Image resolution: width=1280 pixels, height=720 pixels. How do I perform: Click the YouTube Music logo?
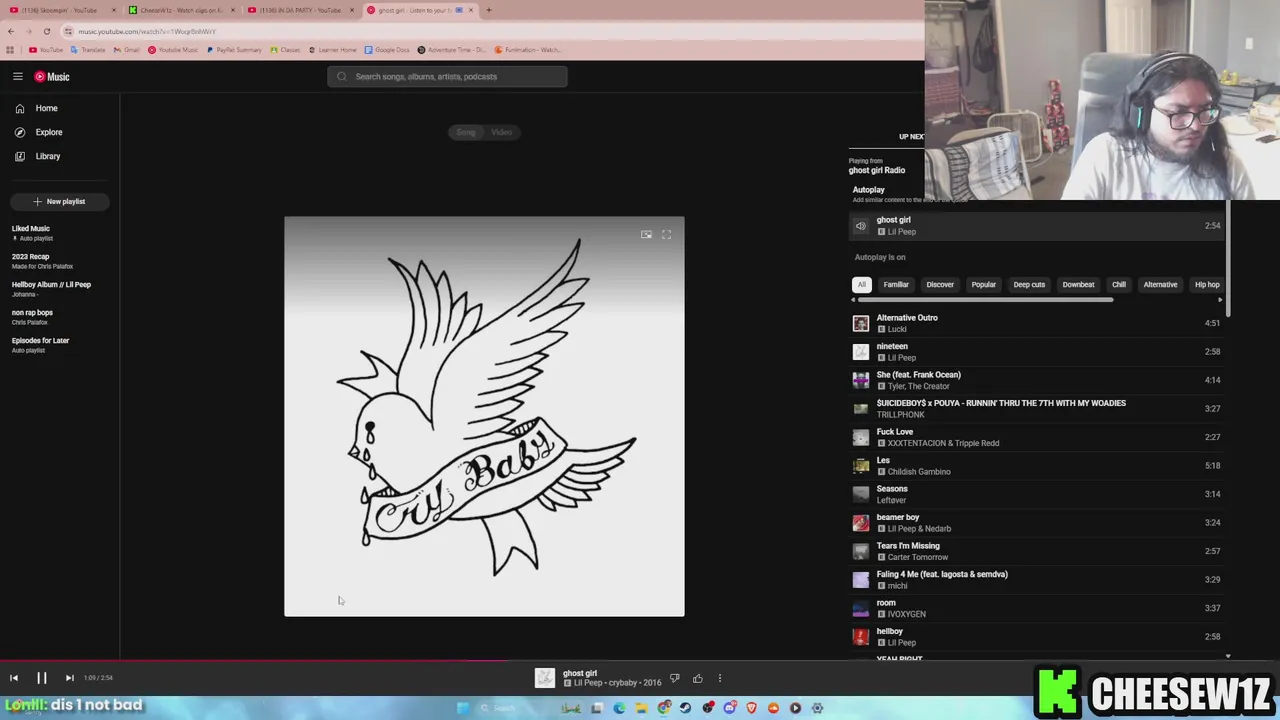click(52, 76)
